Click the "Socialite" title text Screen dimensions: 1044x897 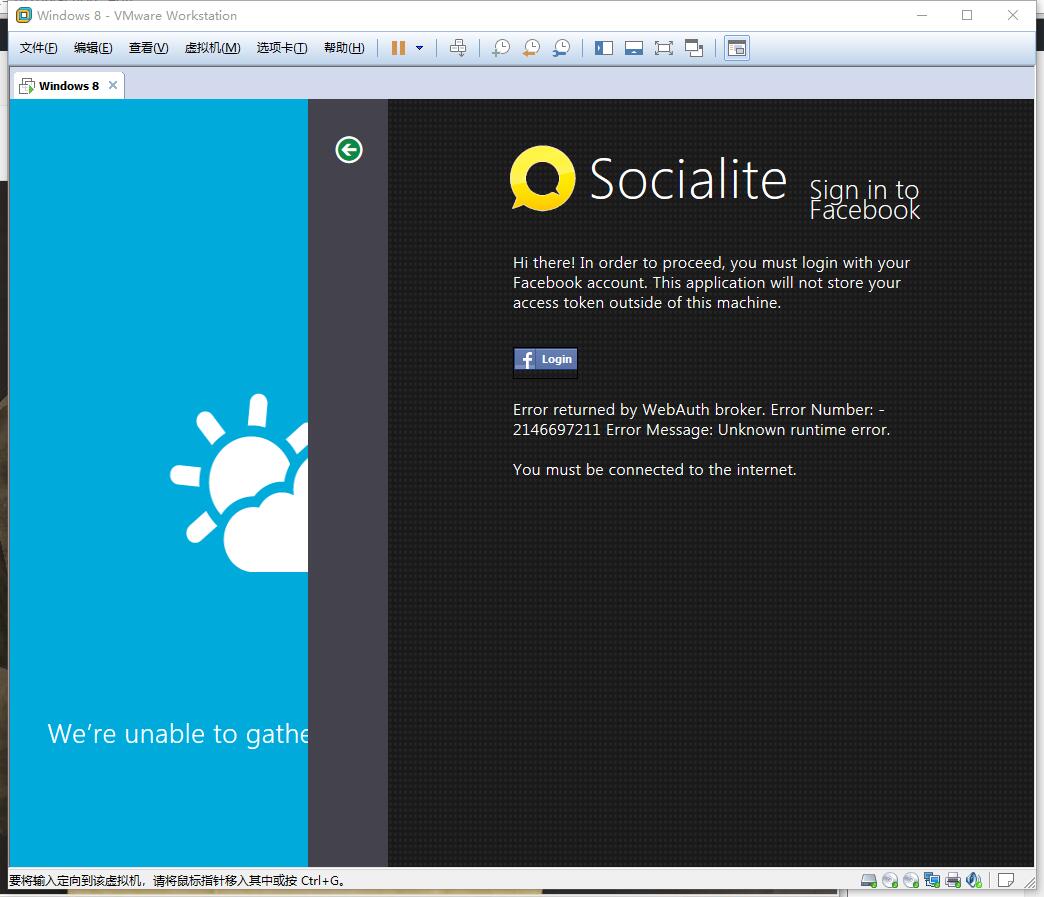click(x=688, y=178)
